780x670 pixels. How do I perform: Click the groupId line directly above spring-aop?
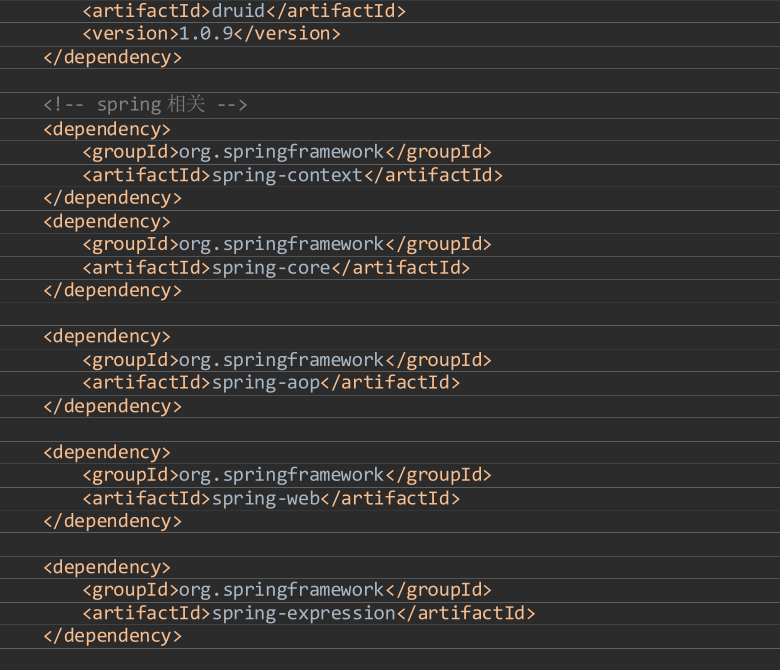[287, 360]
